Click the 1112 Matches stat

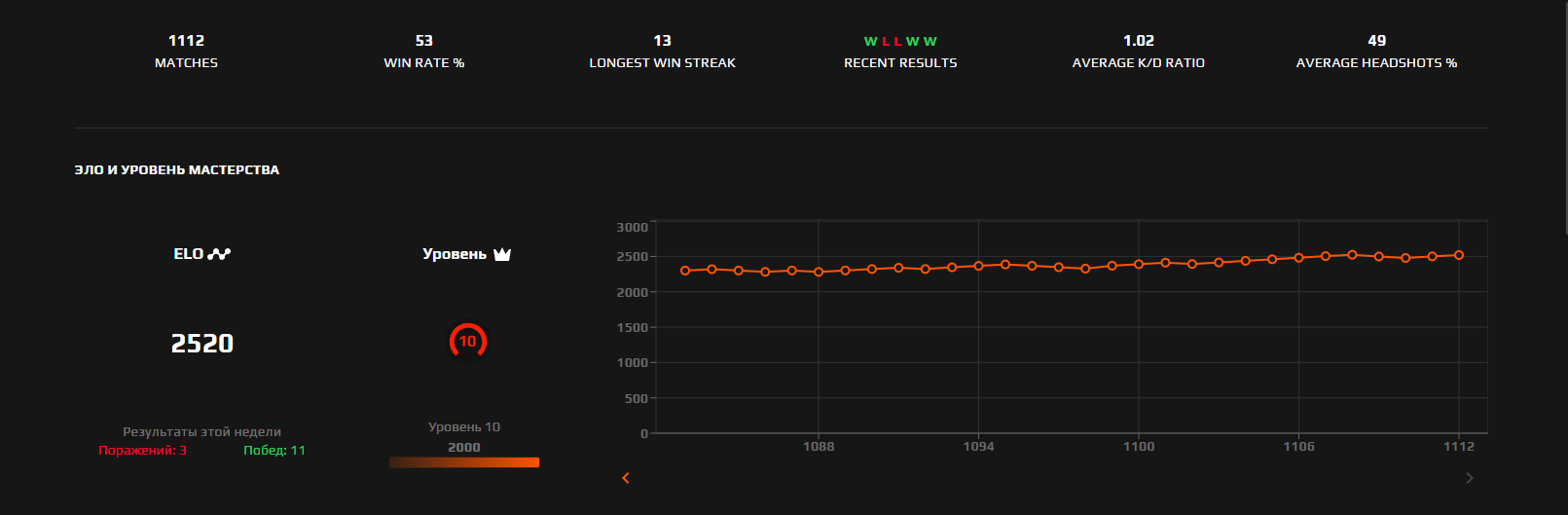click(x=186, y=51)
